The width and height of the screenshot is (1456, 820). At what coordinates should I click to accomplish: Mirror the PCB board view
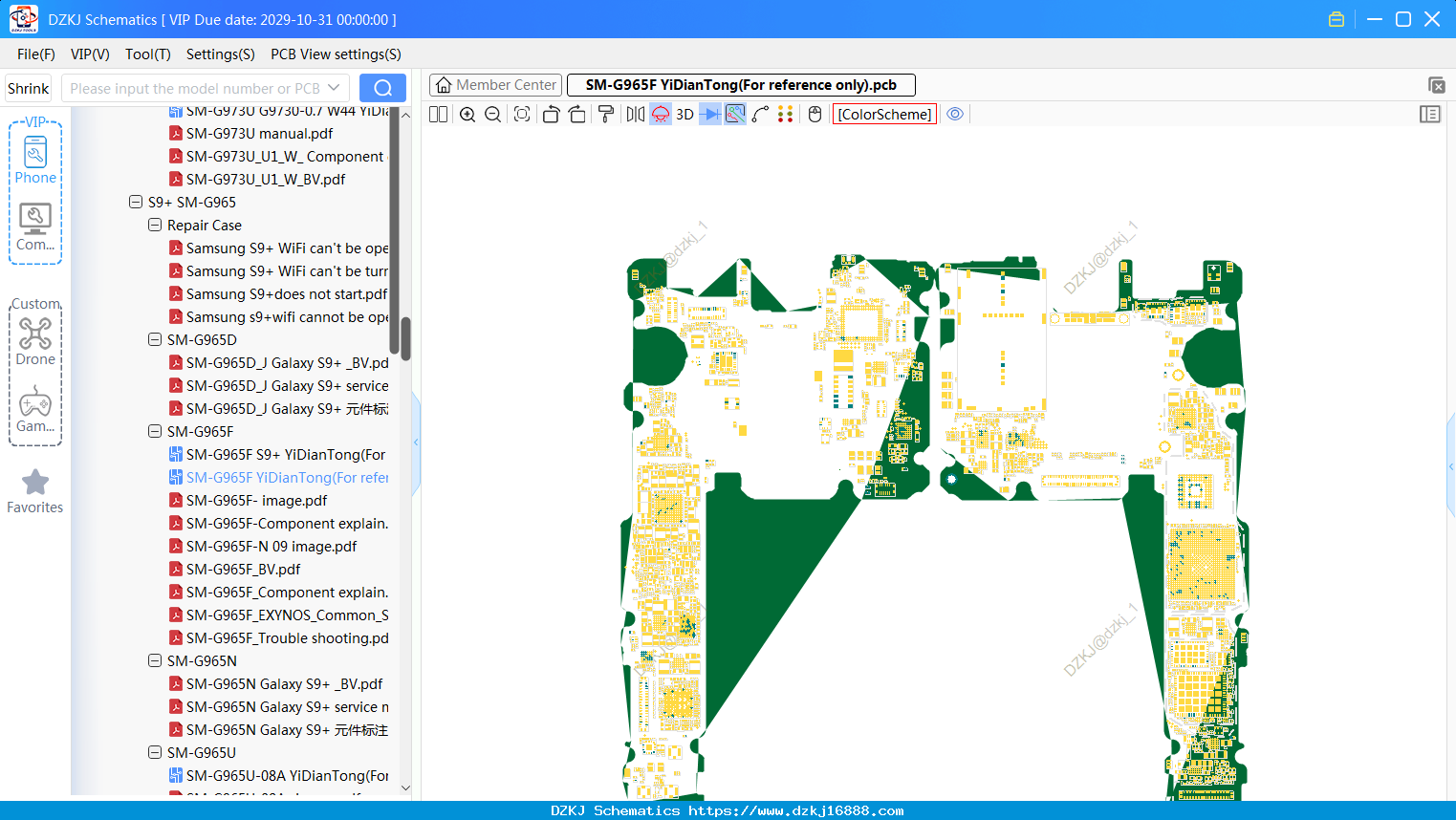pyautogui.click(x=636, y=115)
